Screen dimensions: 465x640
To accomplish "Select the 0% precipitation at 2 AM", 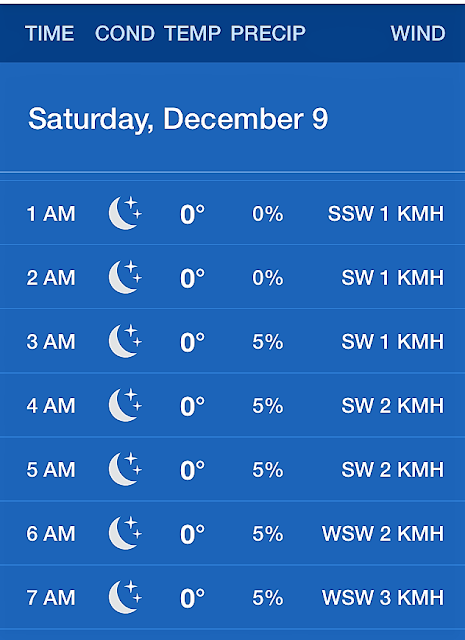I will point(268,278).
